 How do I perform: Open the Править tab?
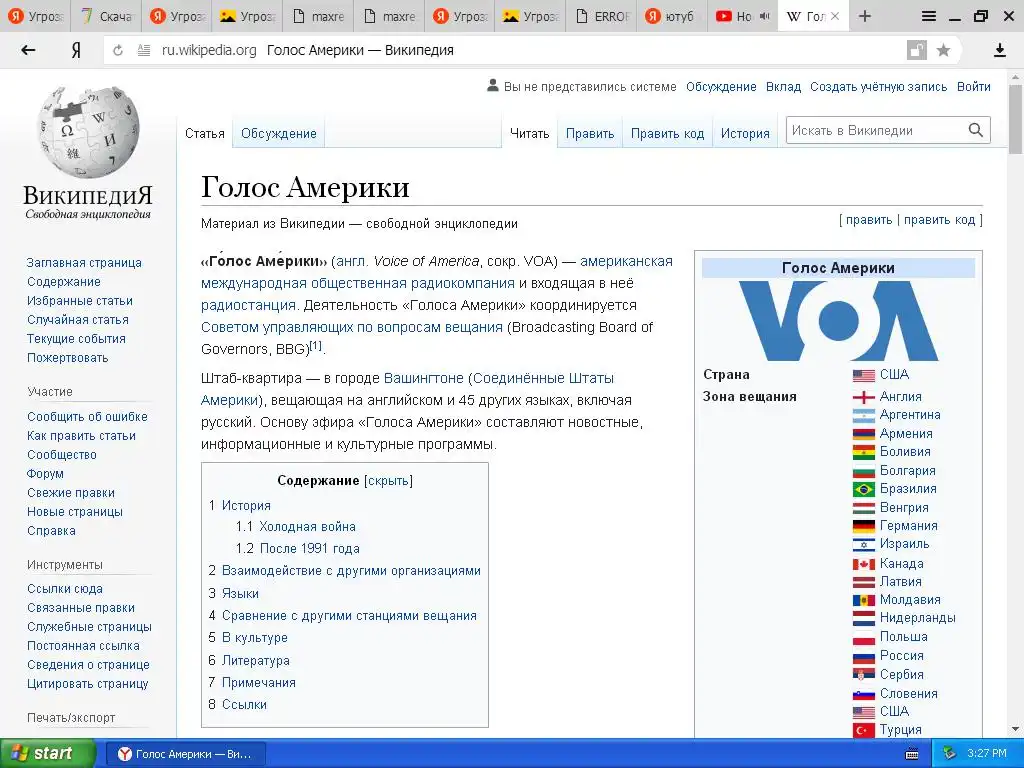[590, 133]
